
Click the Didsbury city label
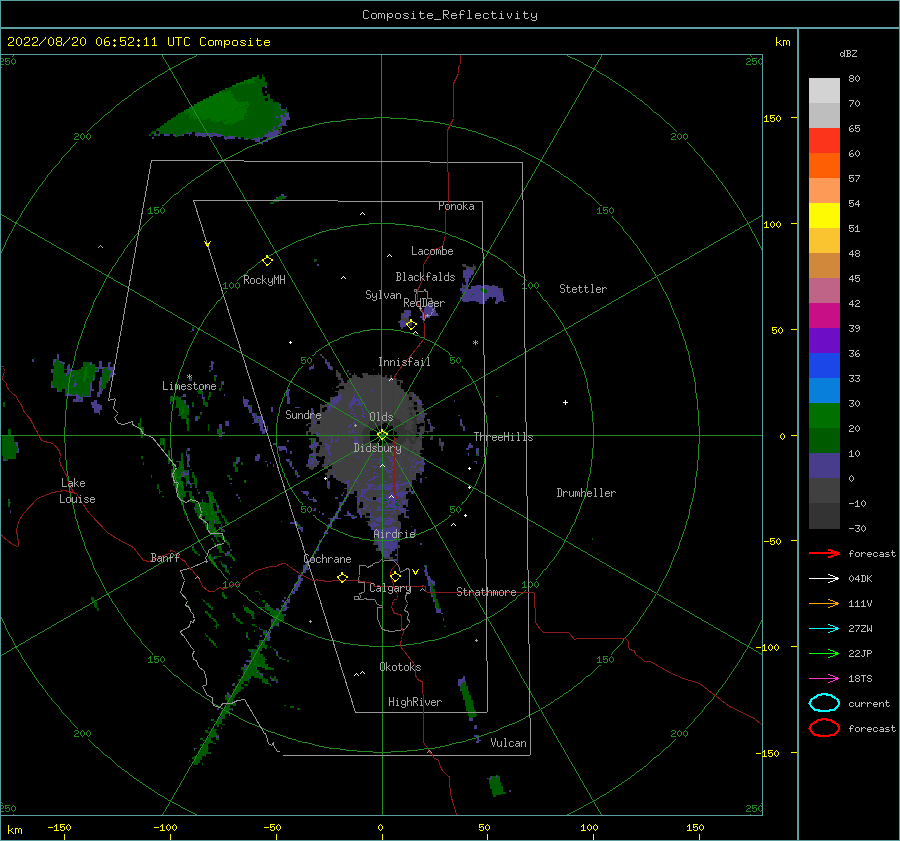[x=378, y=448]
